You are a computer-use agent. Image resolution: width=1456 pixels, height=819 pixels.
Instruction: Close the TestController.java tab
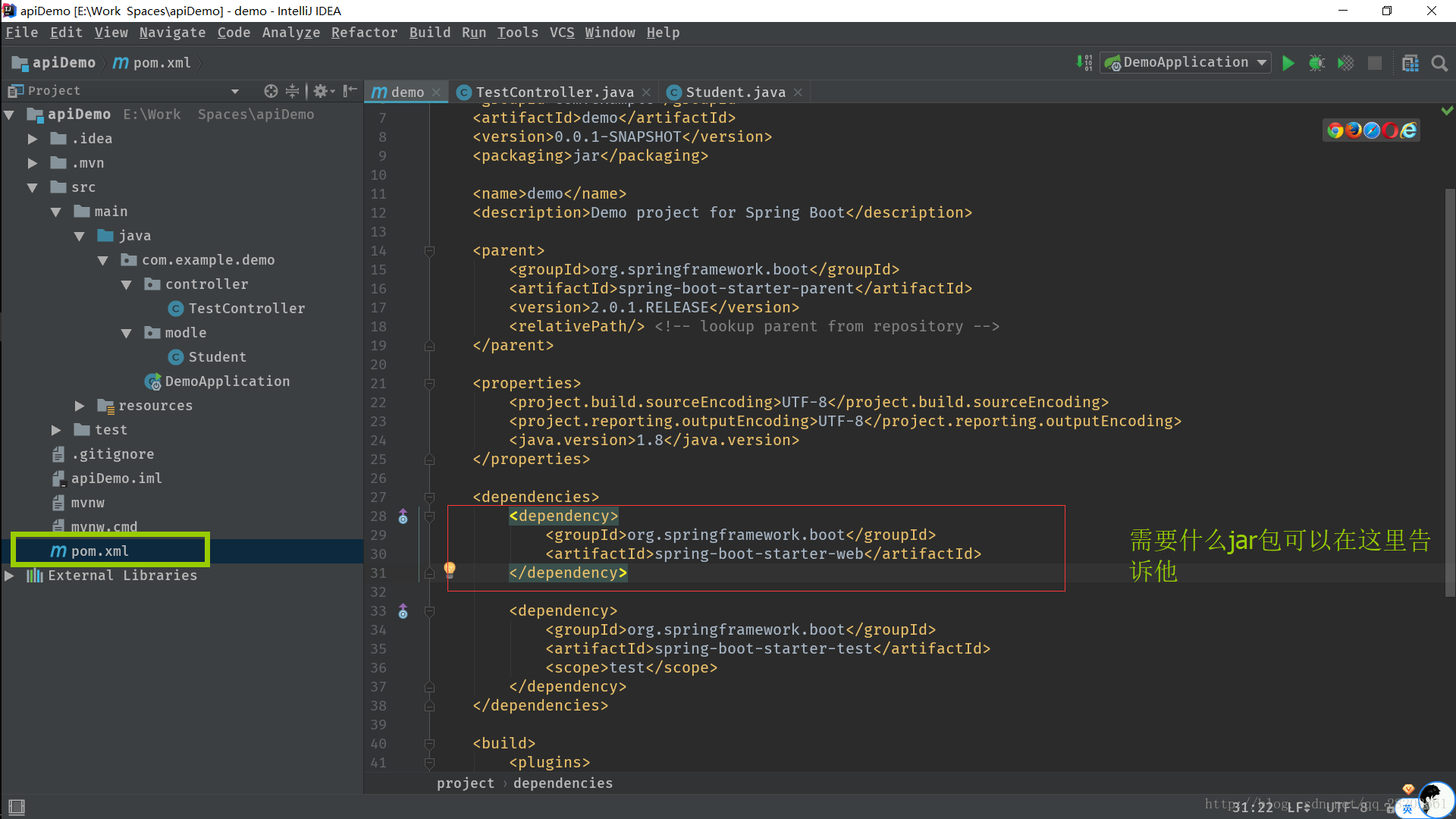click(x=646, y=93)
